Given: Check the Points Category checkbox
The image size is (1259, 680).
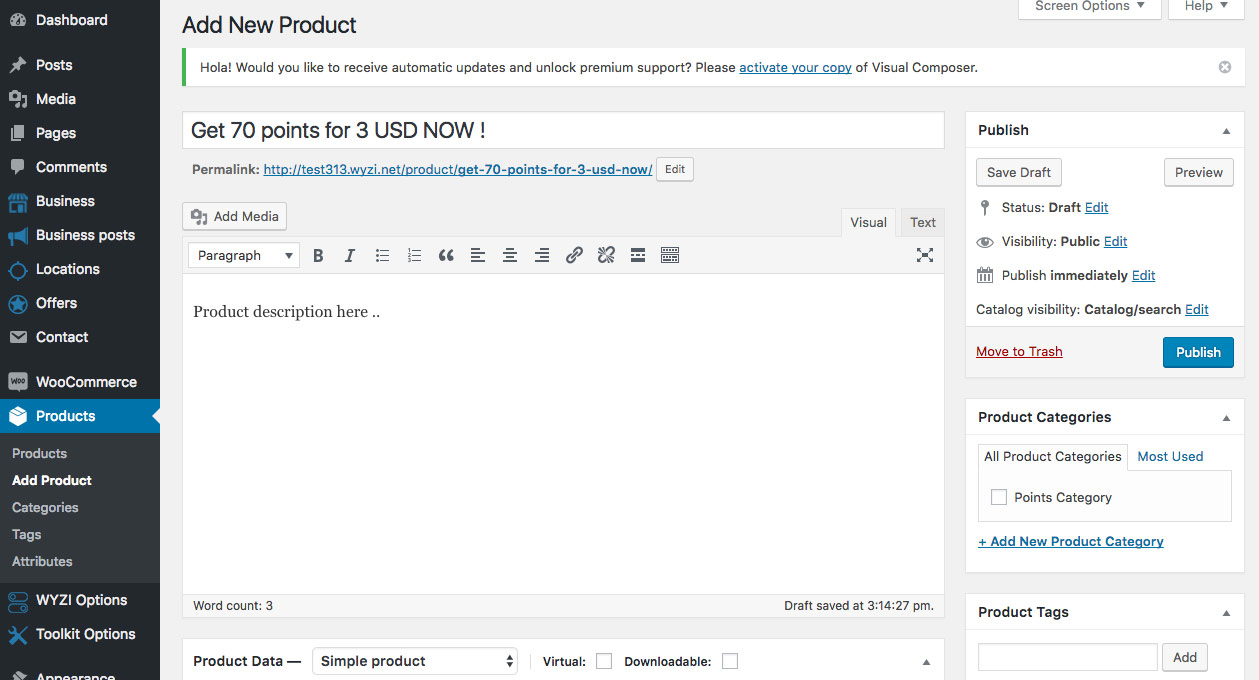Looking at the screenshot, I should (x=999, y=497).
